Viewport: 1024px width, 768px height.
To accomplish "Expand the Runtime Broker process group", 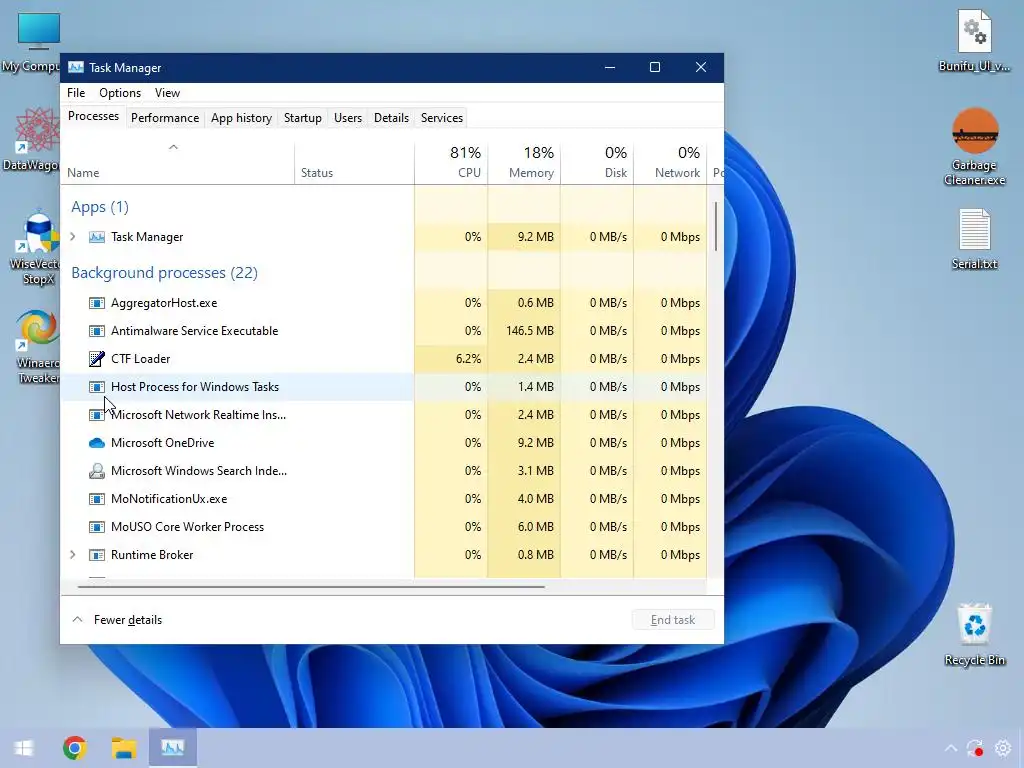I will (72, 555).
